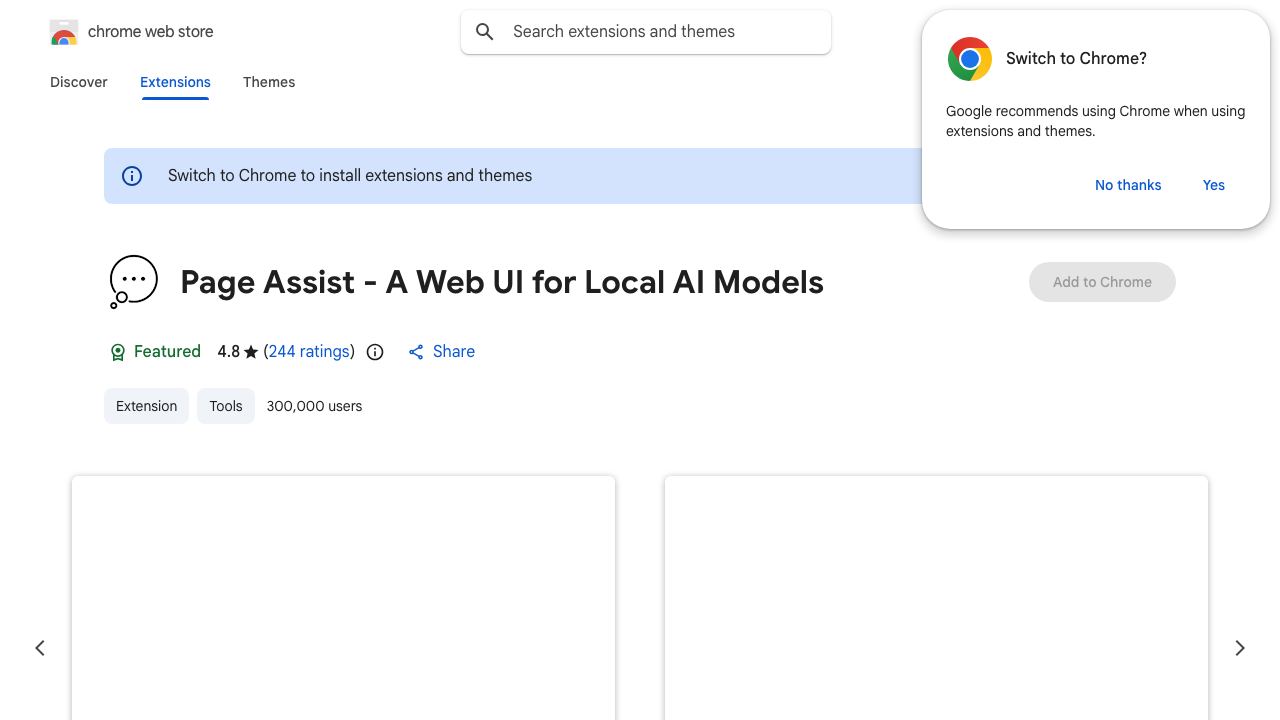Show next screenshot with right arrow
1280x720 pixels.
1240,648
